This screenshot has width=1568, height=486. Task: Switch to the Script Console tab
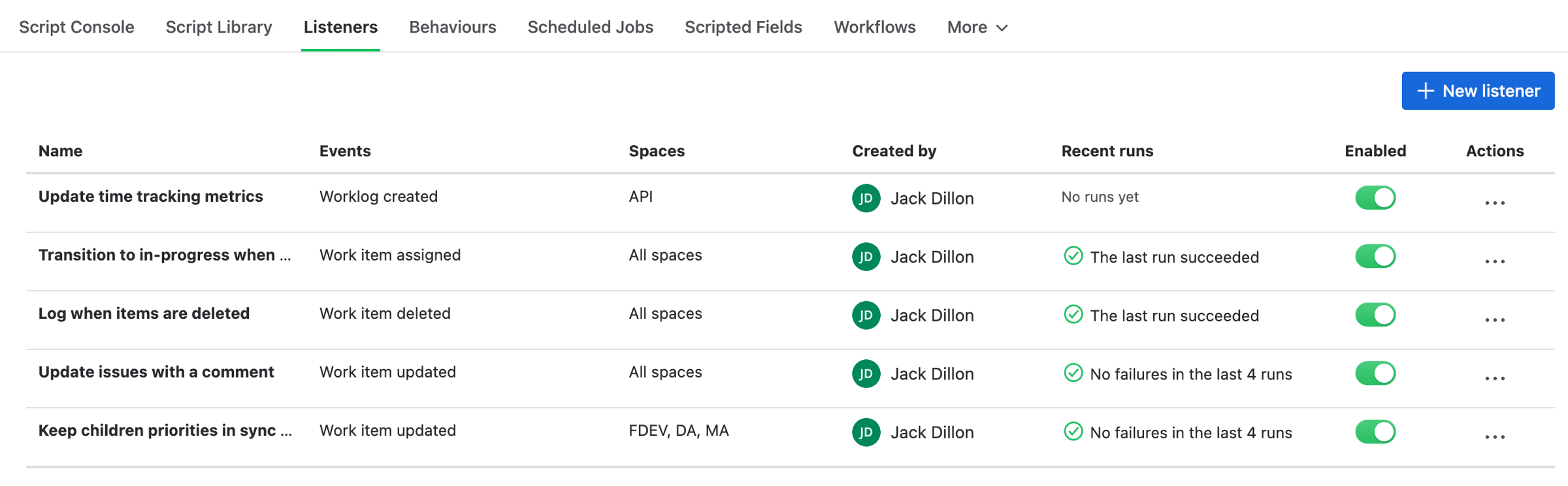pos(76,27)
